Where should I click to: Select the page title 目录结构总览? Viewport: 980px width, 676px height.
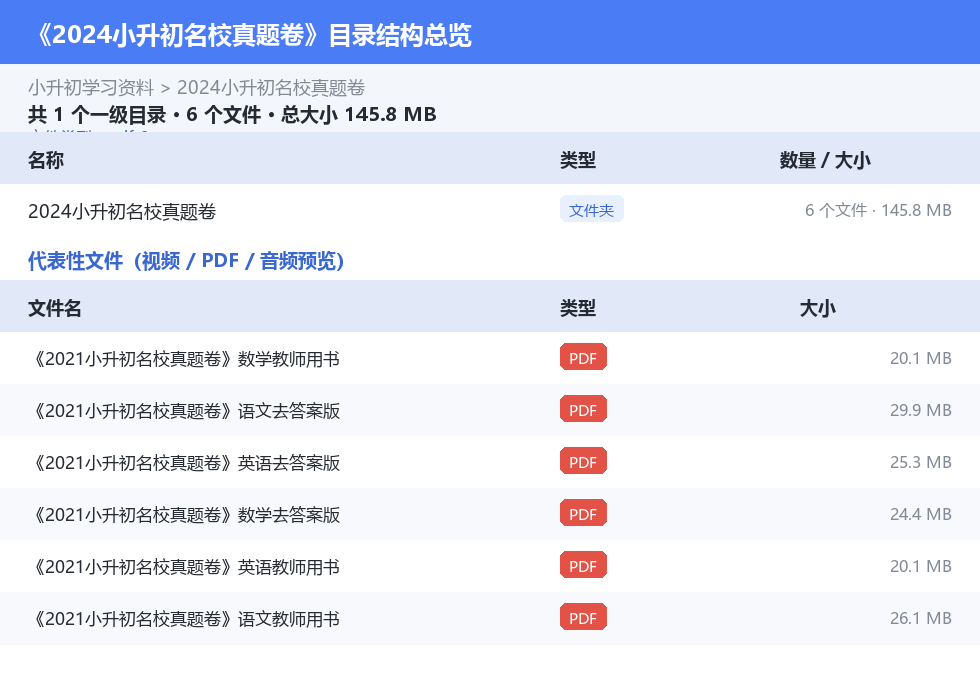tap(400, 35)
